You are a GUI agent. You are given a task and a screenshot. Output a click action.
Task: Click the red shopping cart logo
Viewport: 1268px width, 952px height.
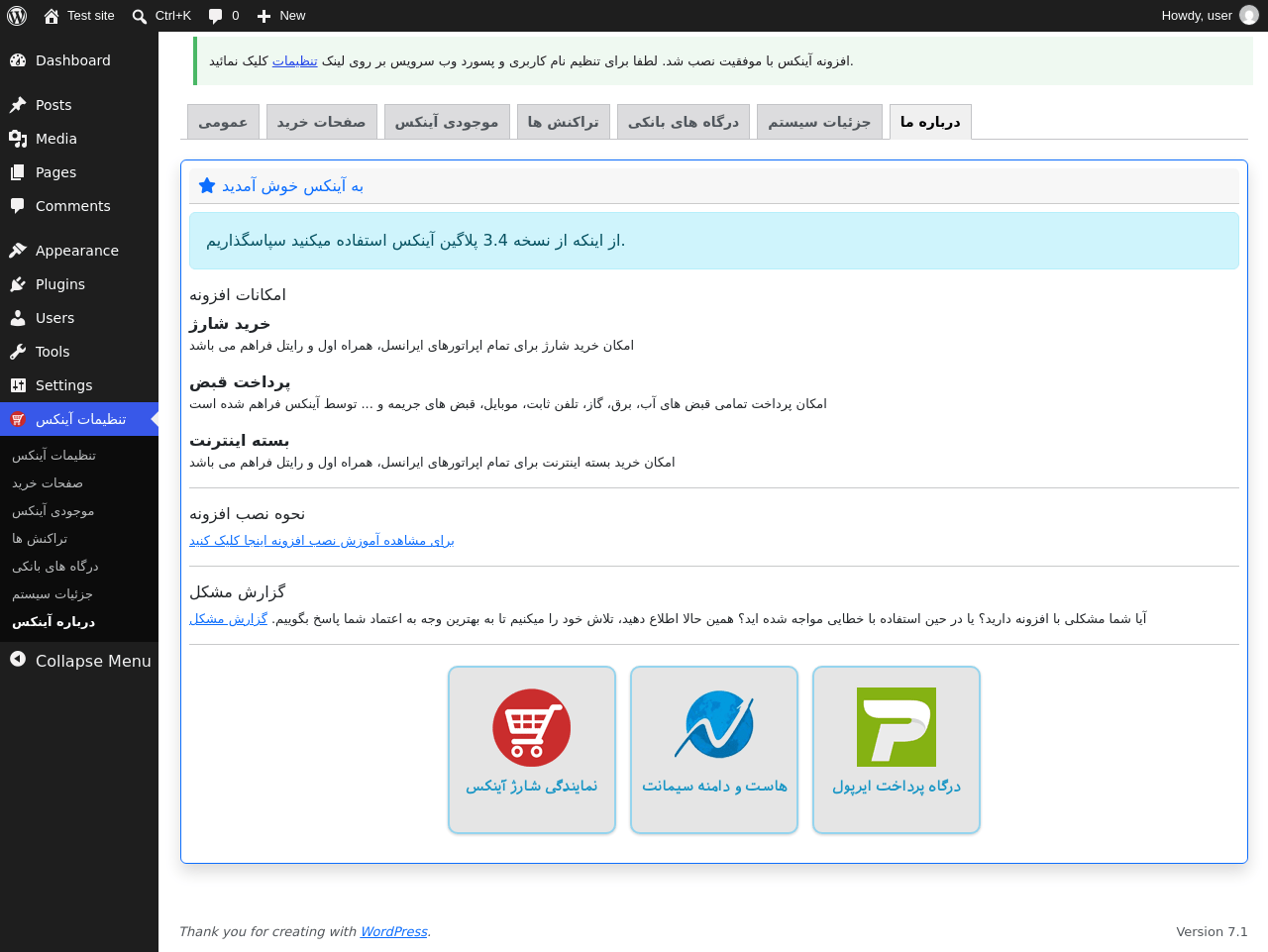tap(532, 727)
